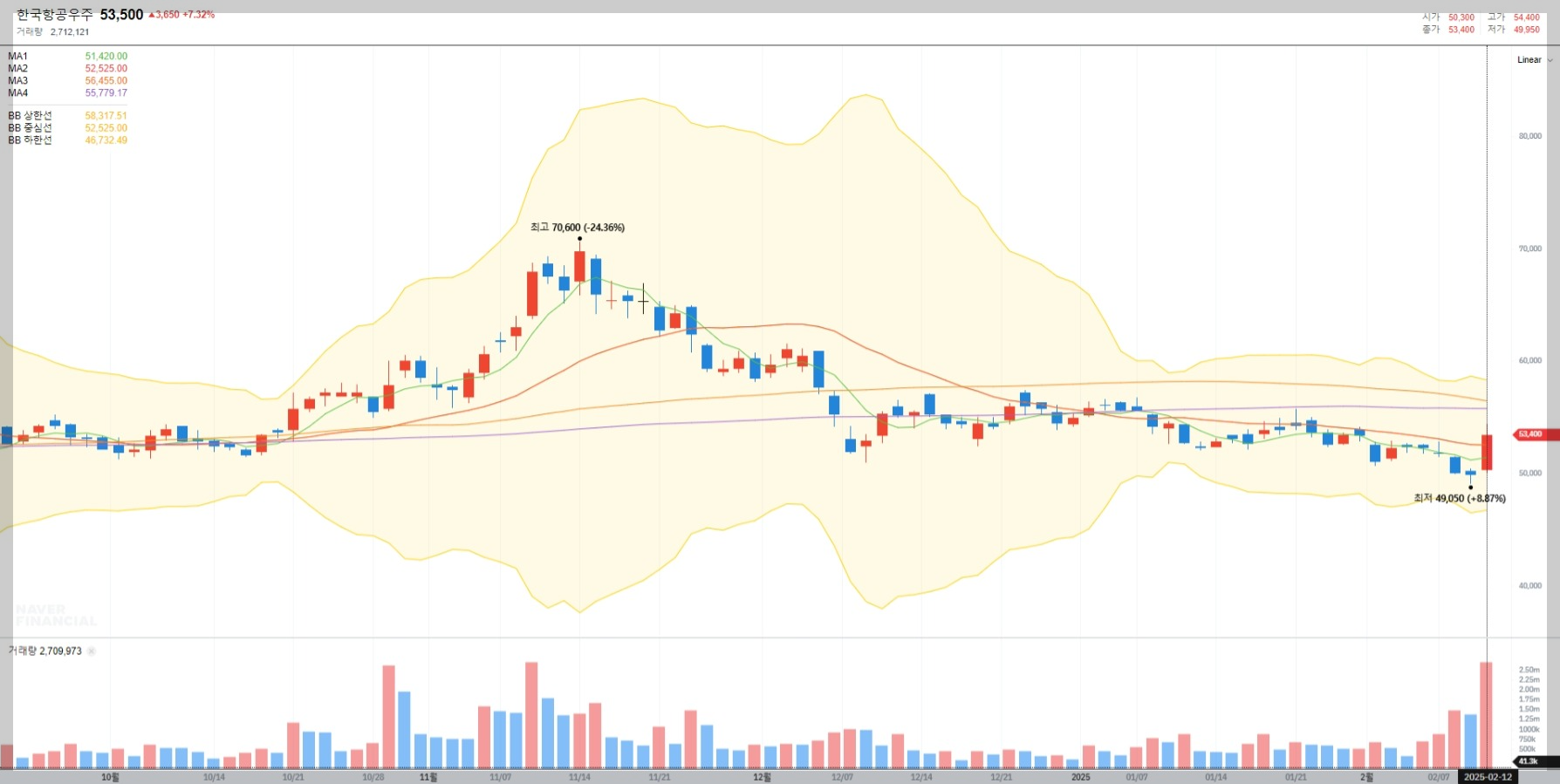
Task: Click the 2025-02-12 date tag on time axis
Action: pyautogui.click(x=1488, y=777)
